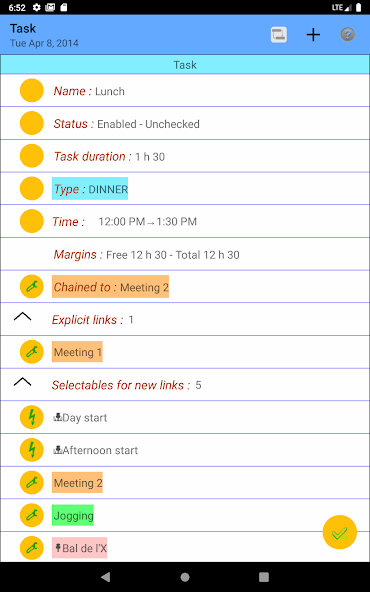Tap the Time 12:00 PM row
The width and height of the screenshot is (370, 592).
[x=185, y=221]
